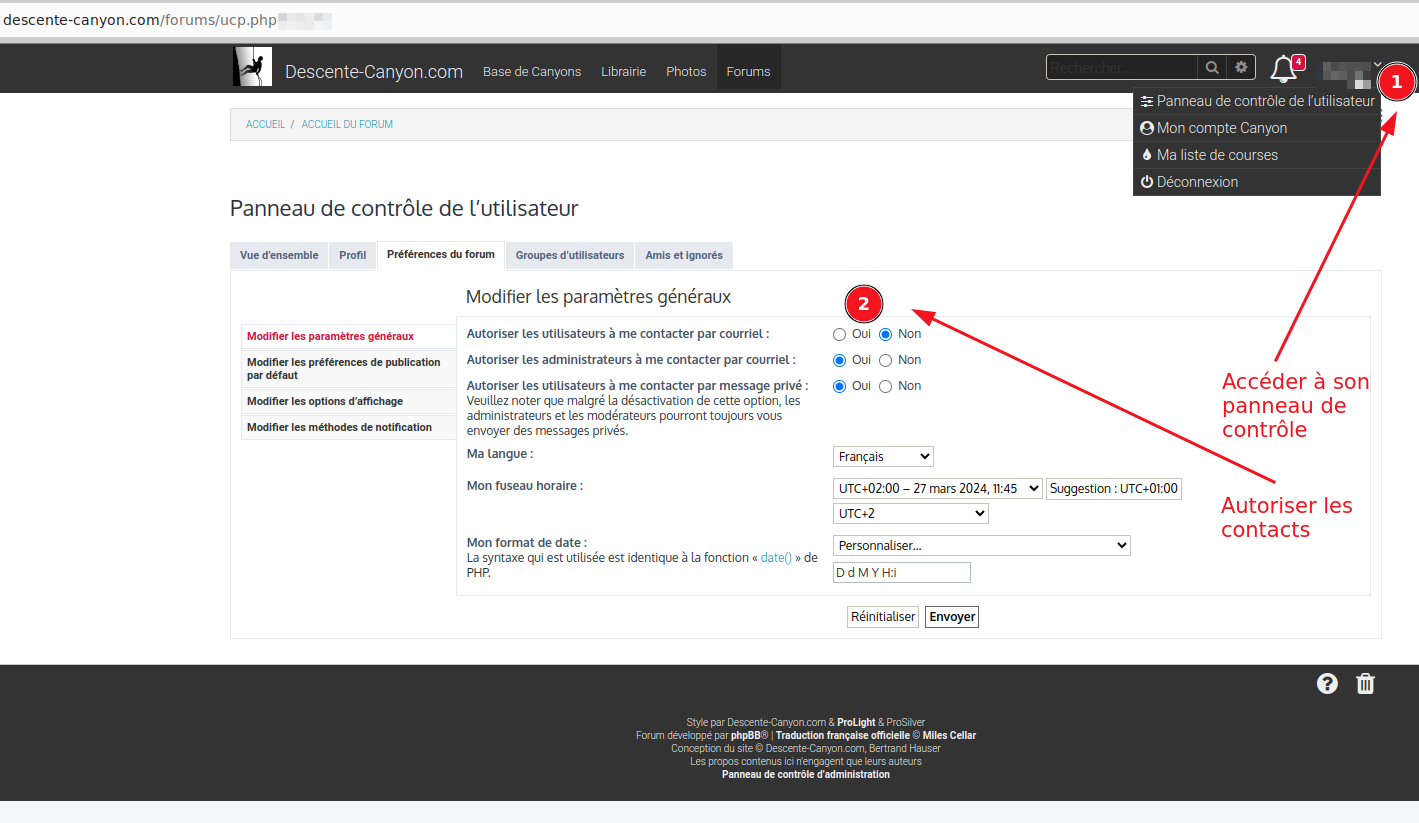Open Photos in top navigation

click(x=686, y=71)
